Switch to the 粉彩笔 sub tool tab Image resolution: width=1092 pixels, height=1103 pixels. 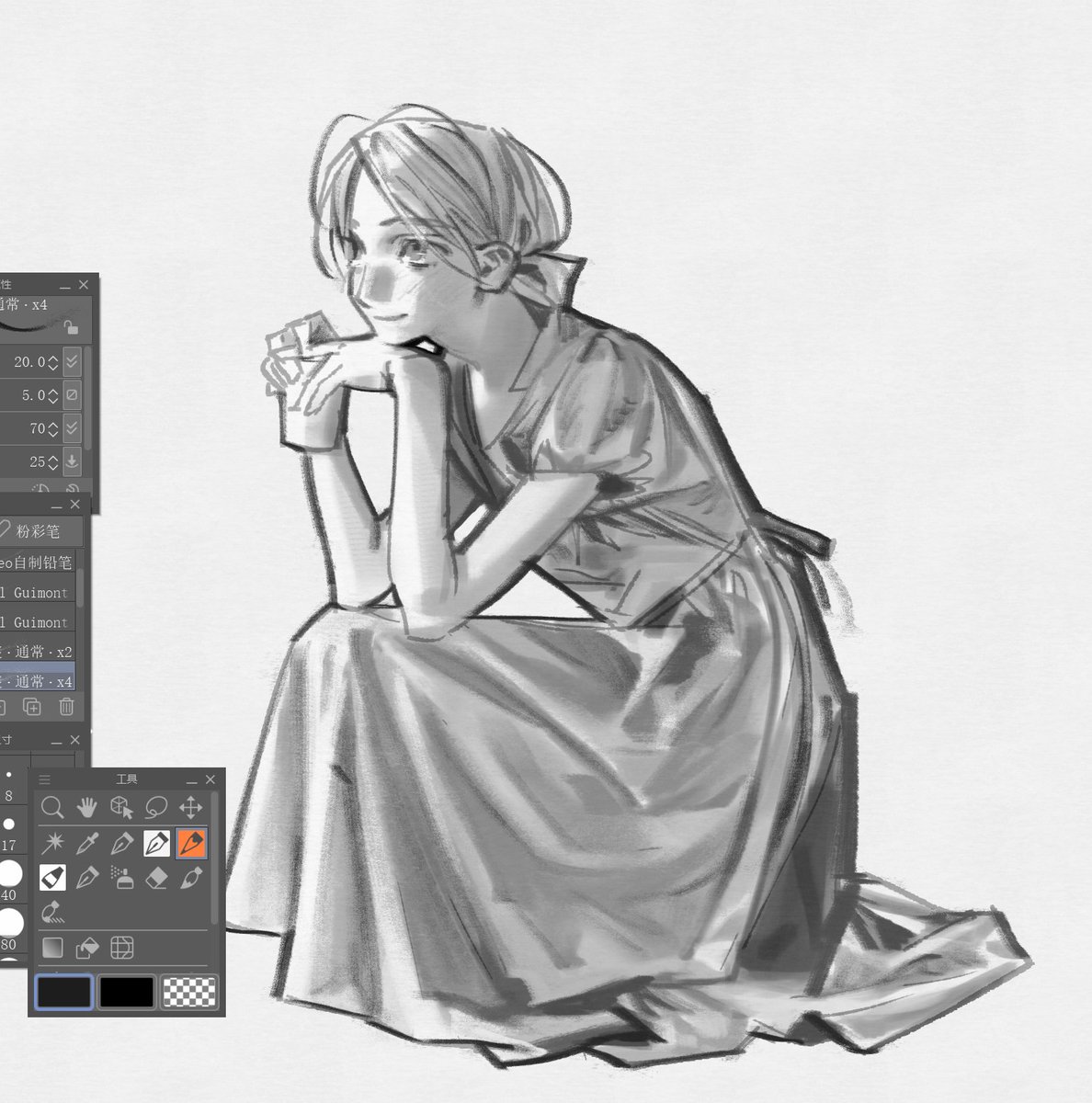point(40,530)
